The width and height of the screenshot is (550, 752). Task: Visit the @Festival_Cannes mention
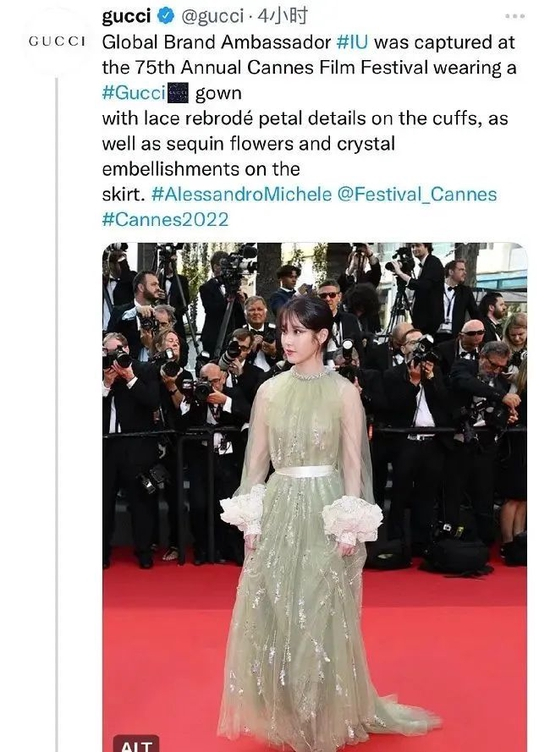click(x=417, y=194)
